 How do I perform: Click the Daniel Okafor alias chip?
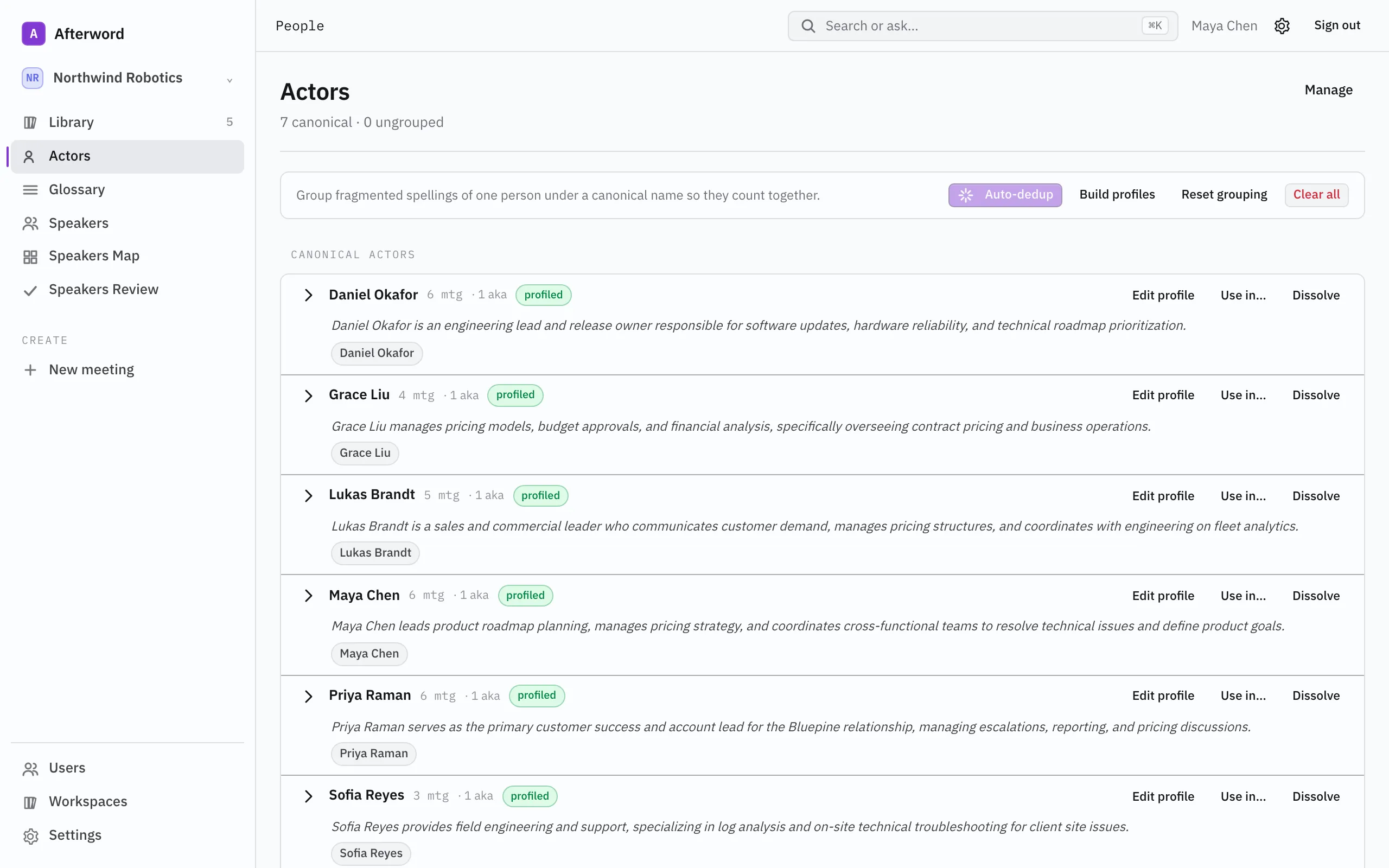[x=377, y=353]
